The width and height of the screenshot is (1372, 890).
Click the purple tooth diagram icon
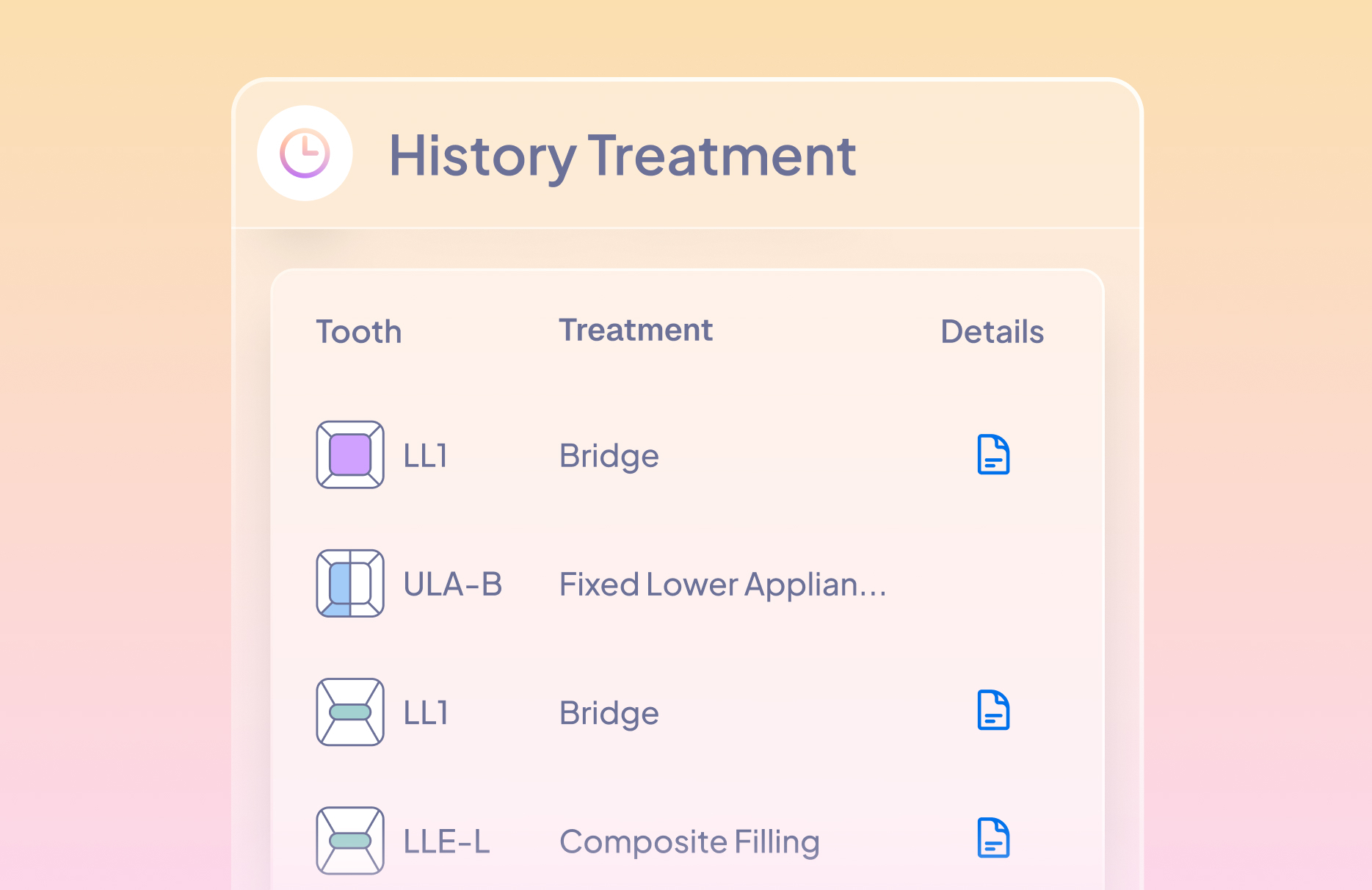pos(350,455)
